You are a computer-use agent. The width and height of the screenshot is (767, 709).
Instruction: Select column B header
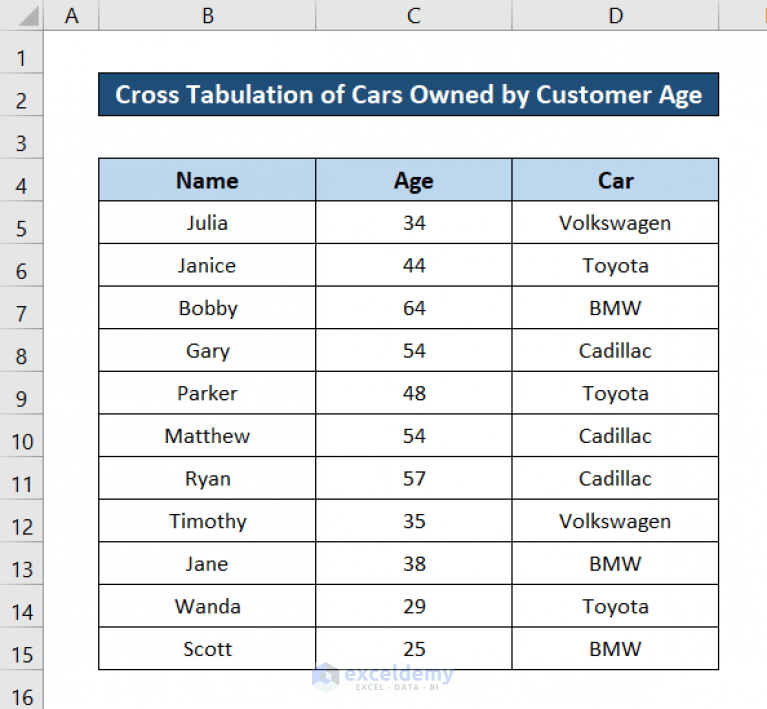207,15
